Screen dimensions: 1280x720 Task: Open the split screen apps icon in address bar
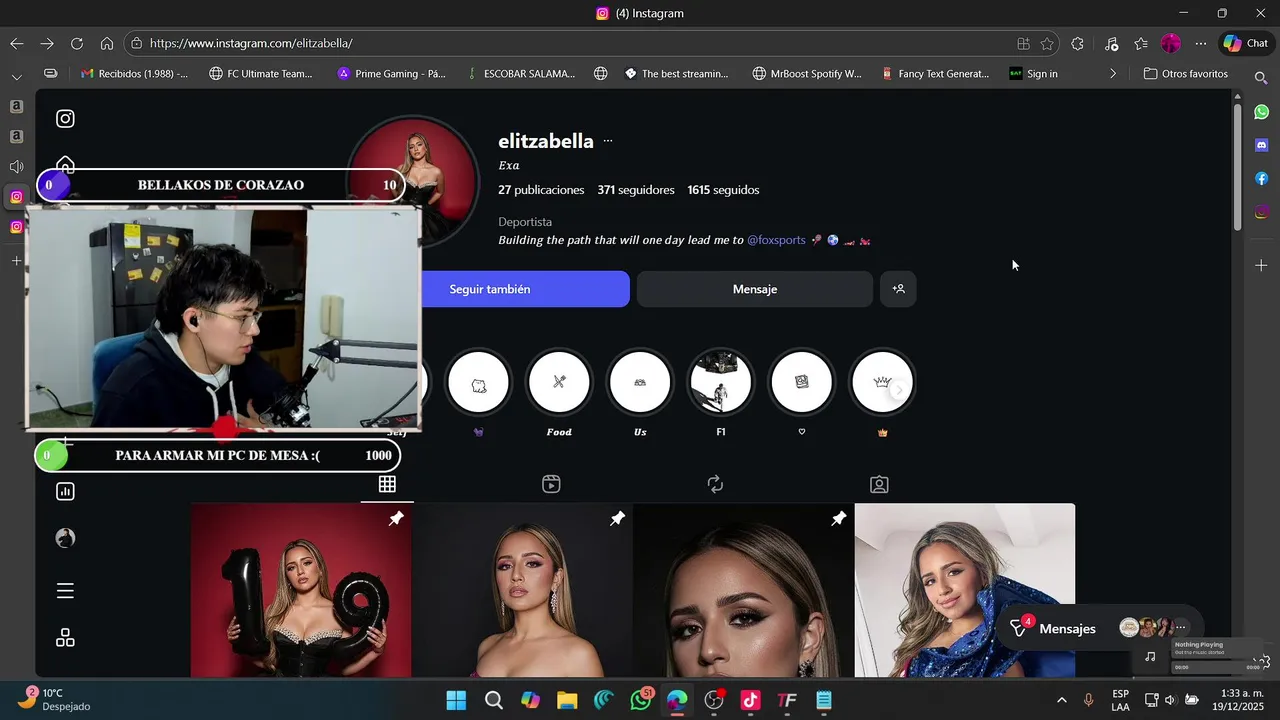[x=1023, y=43]
